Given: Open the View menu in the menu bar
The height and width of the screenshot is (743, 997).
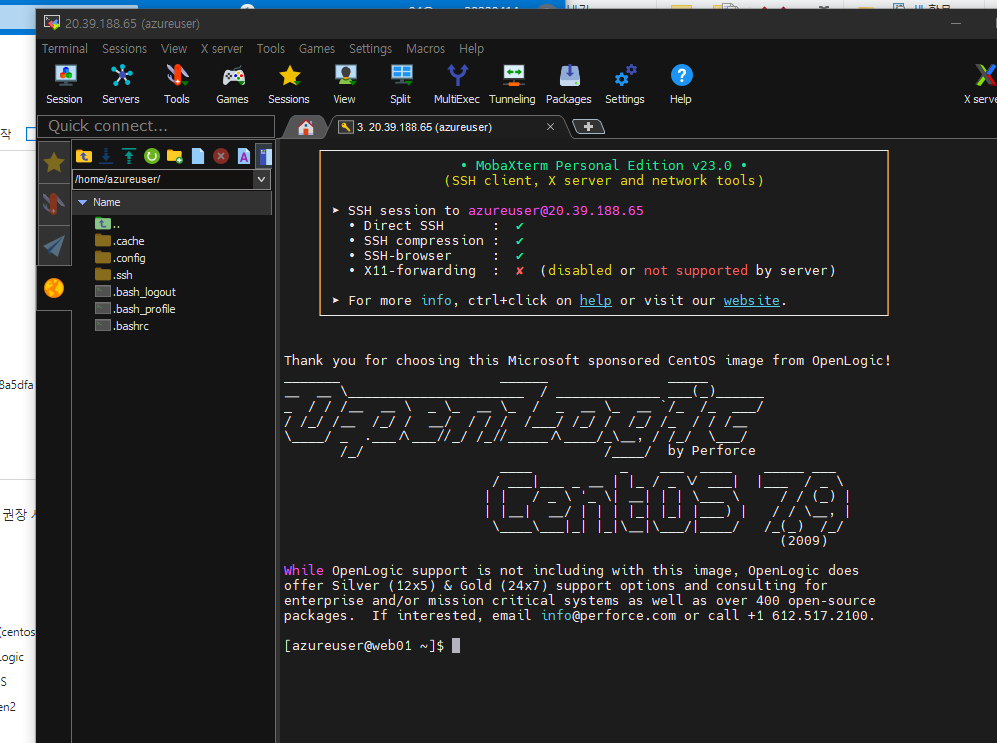Looking at the screenshot, I should point(174,48).
